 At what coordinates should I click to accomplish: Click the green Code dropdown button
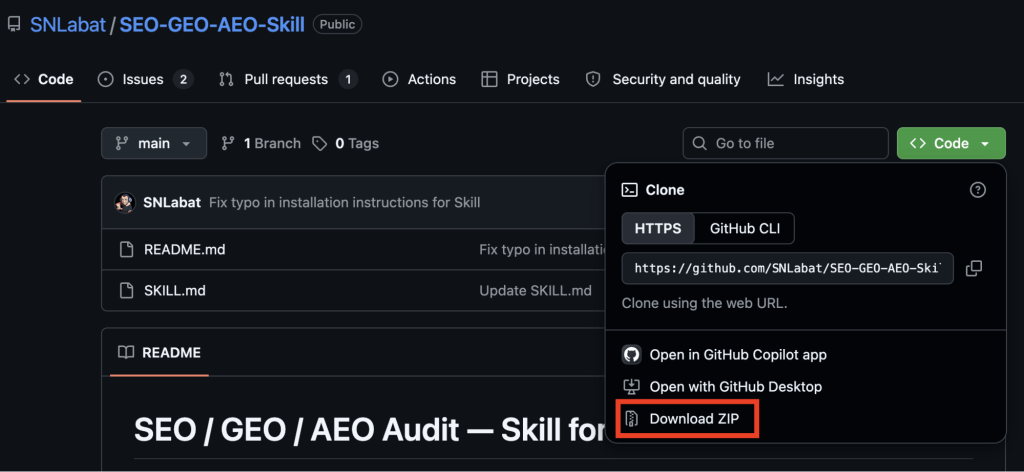pos(951,144)
